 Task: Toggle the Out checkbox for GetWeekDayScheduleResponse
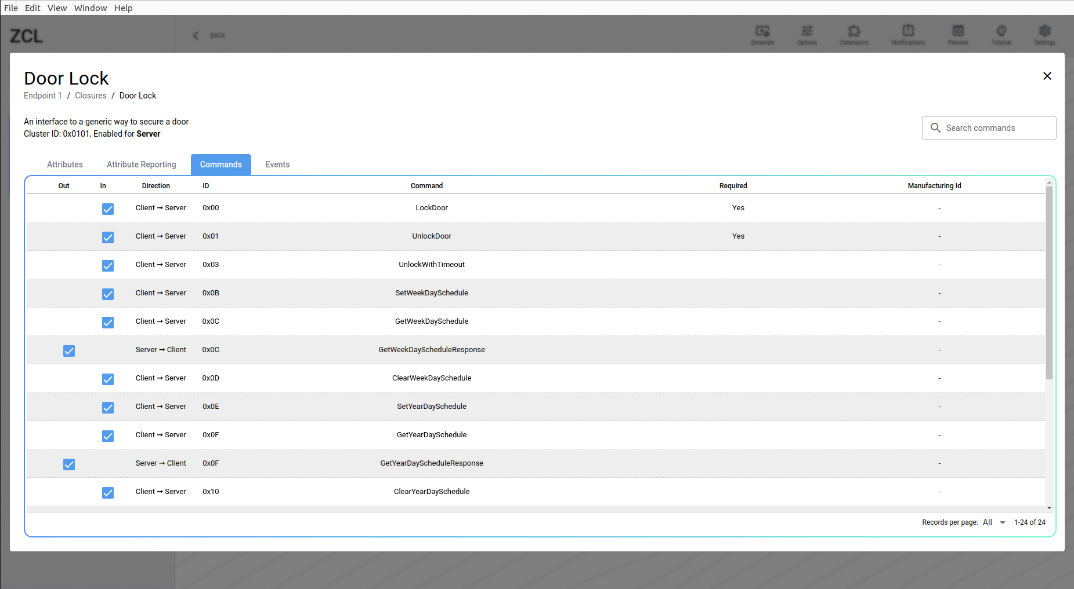(68, 351)
